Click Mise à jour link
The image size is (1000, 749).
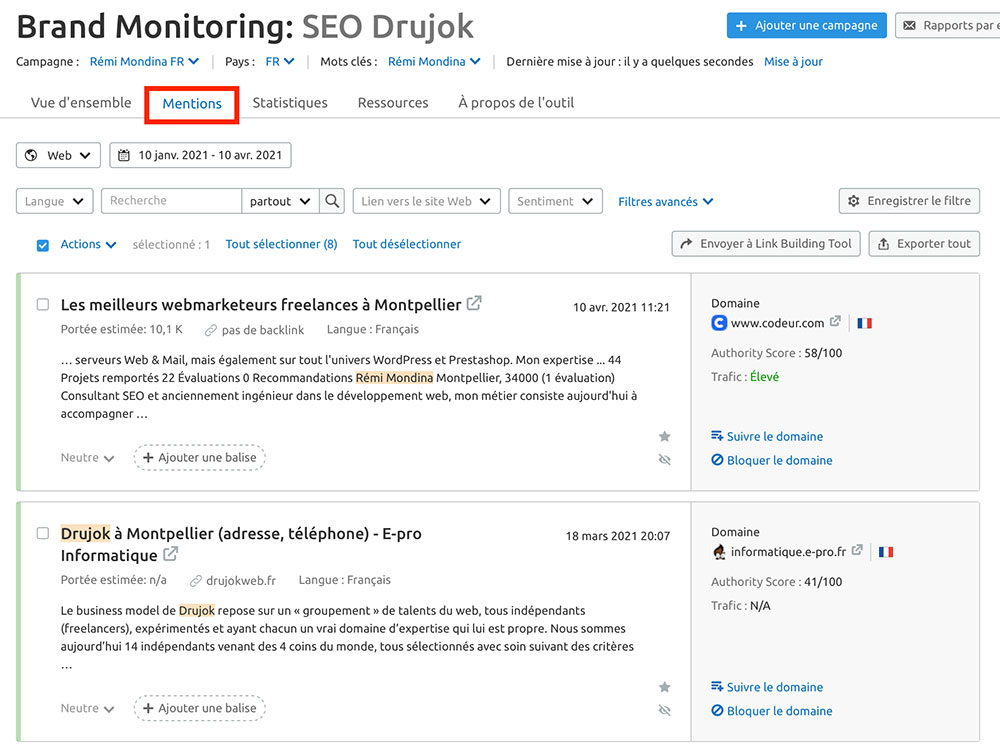pos(793,61)
